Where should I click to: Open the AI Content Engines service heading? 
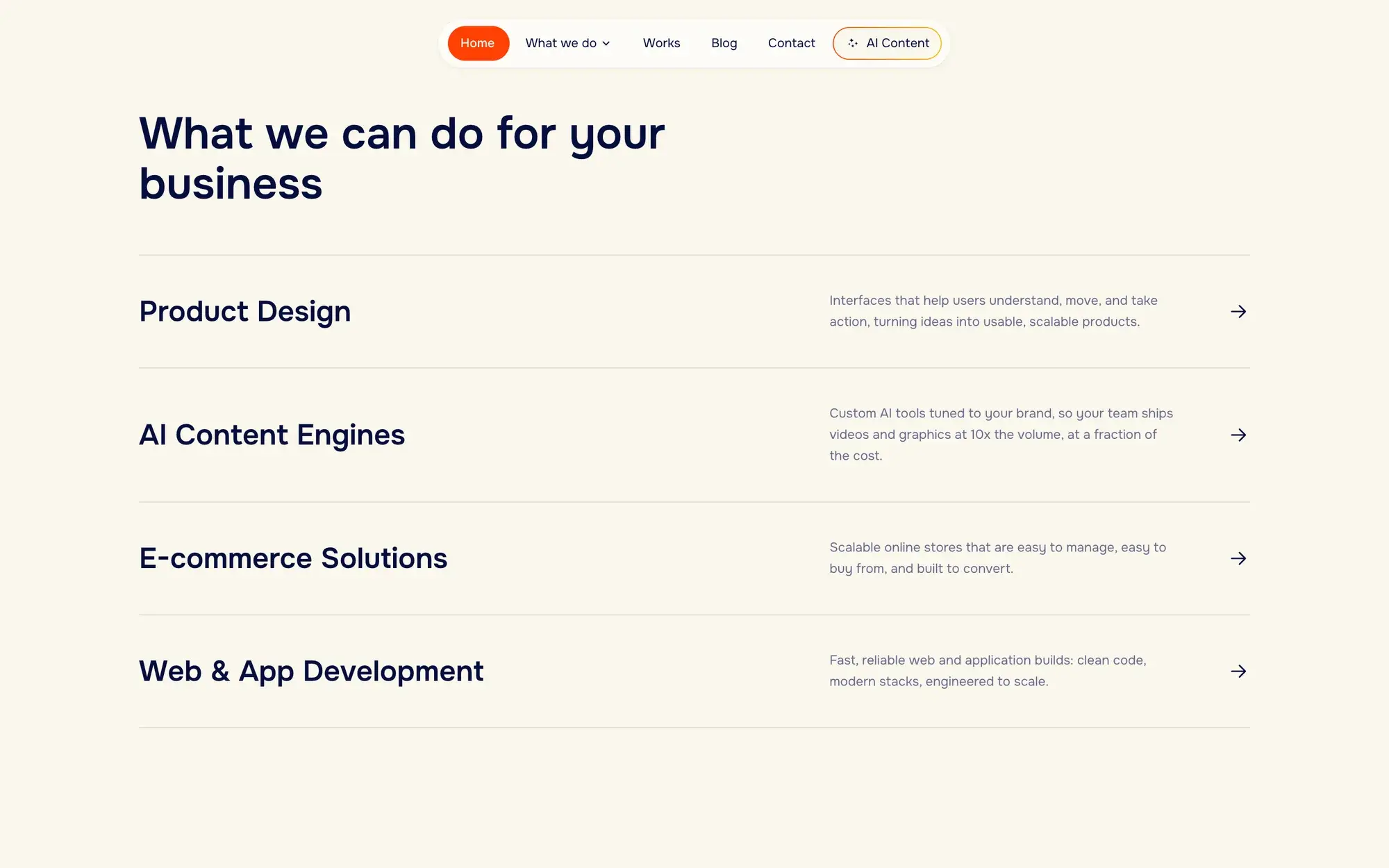click(272, 435)
